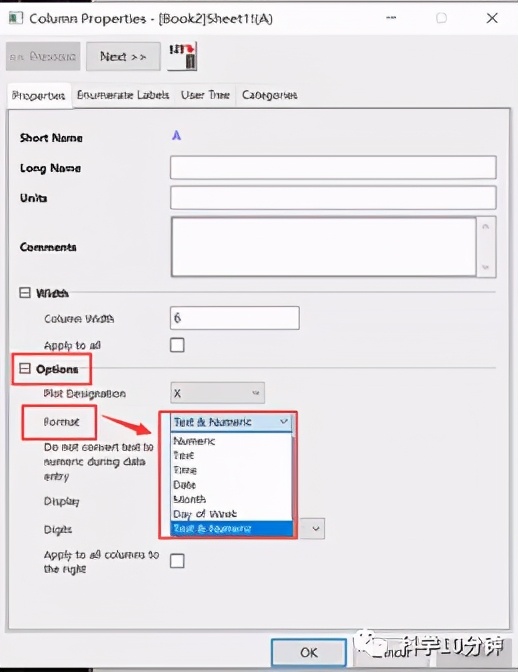518x672 pixels.
Task: Open the User Tree tab
Action: 205,95
